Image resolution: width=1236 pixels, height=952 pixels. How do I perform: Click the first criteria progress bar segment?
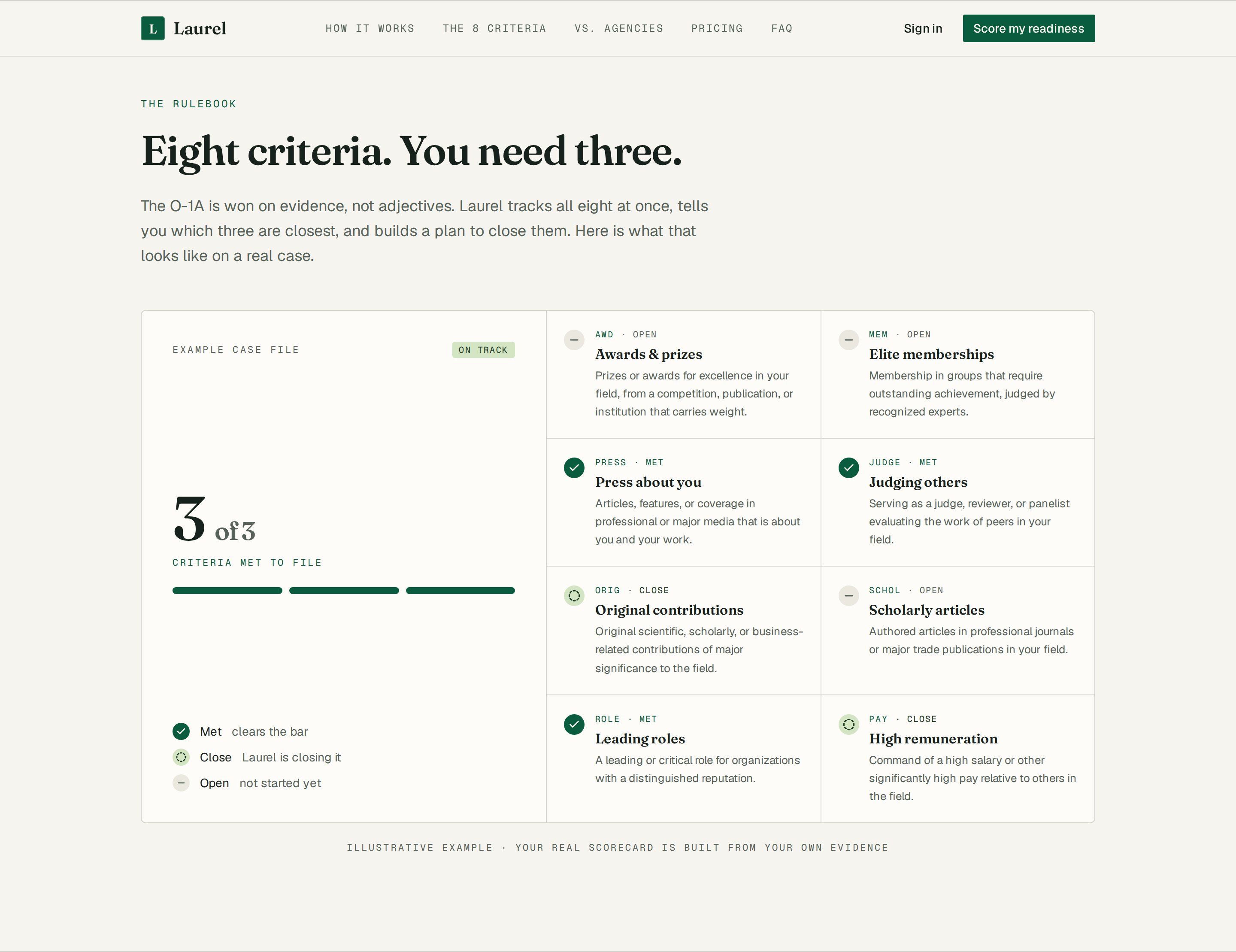pyautogui.click(x=227, y=590)
